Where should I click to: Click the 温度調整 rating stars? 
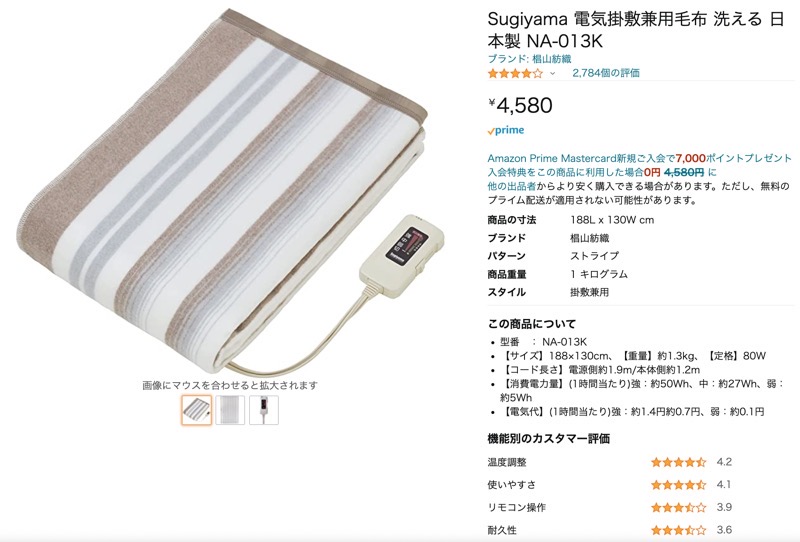point(678,462)
